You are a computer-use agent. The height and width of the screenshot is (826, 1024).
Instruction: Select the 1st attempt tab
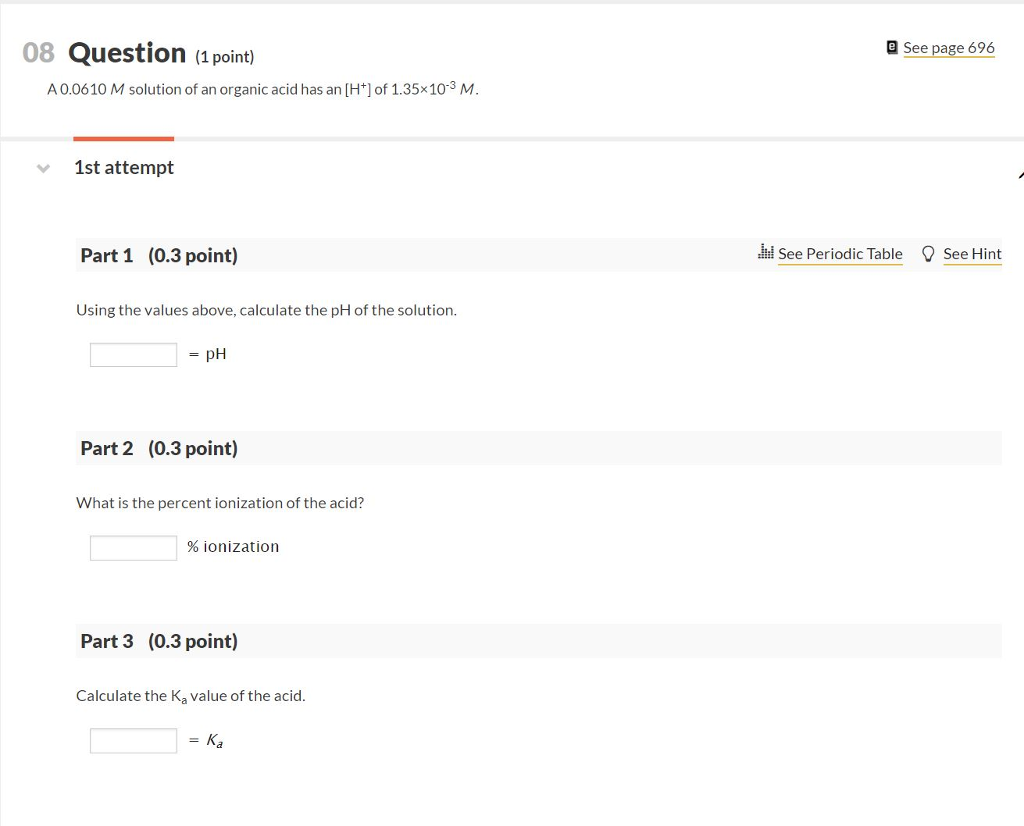click(x=123, y=167)
